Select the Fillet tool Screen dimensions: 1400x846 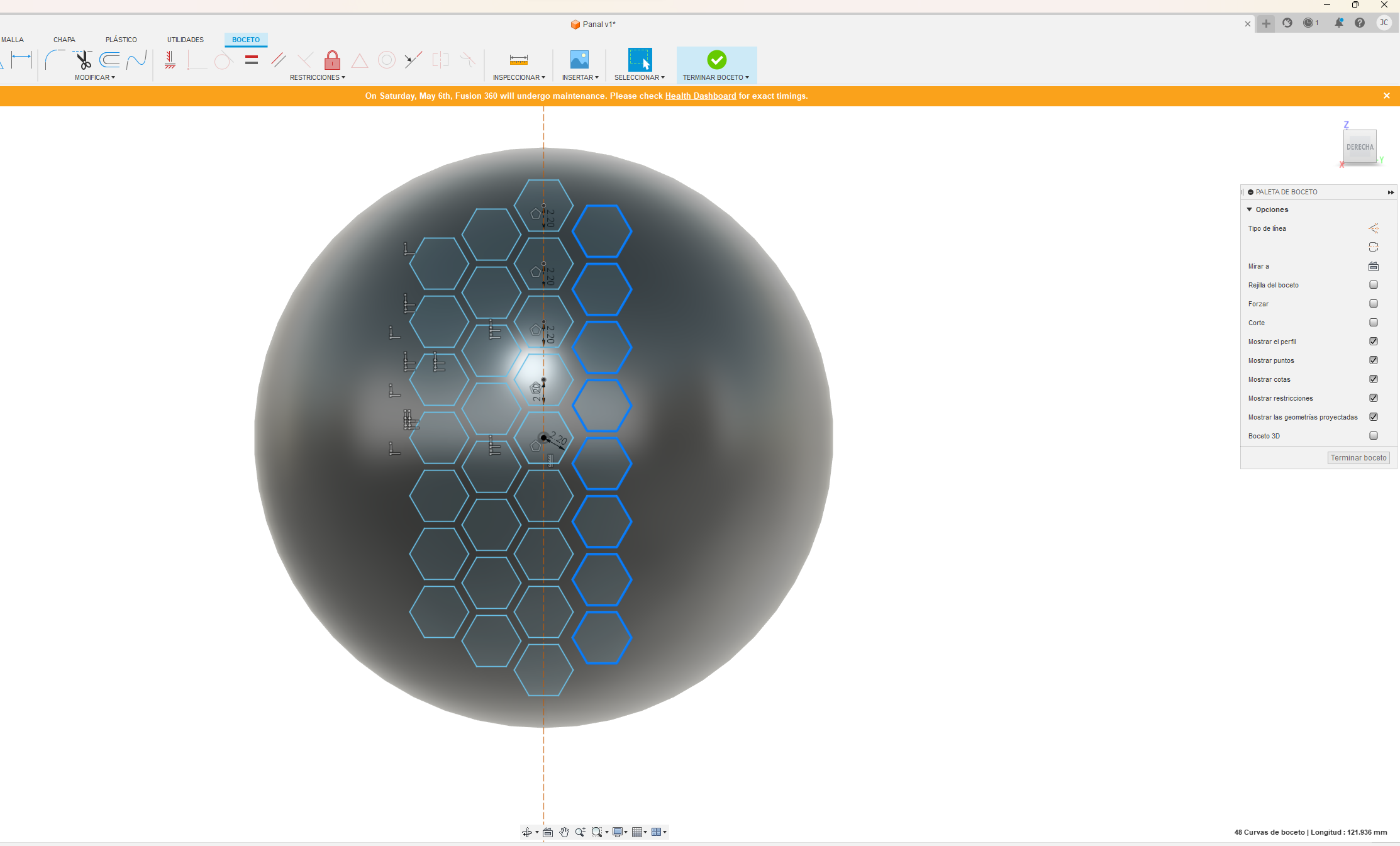click(x=54, y=60)
